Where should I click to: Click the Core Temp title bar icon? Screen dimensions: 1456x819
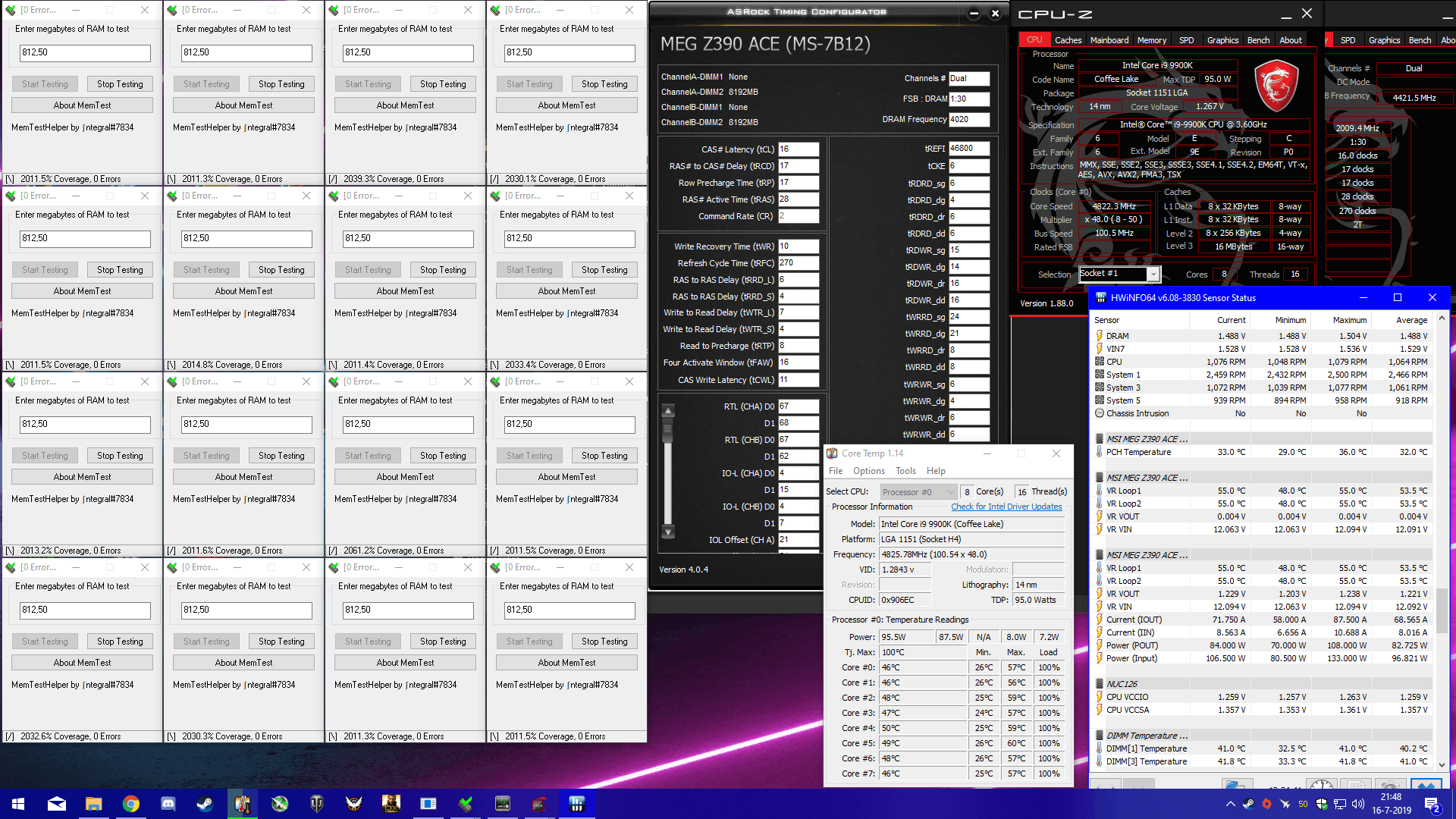click(832, 453)
